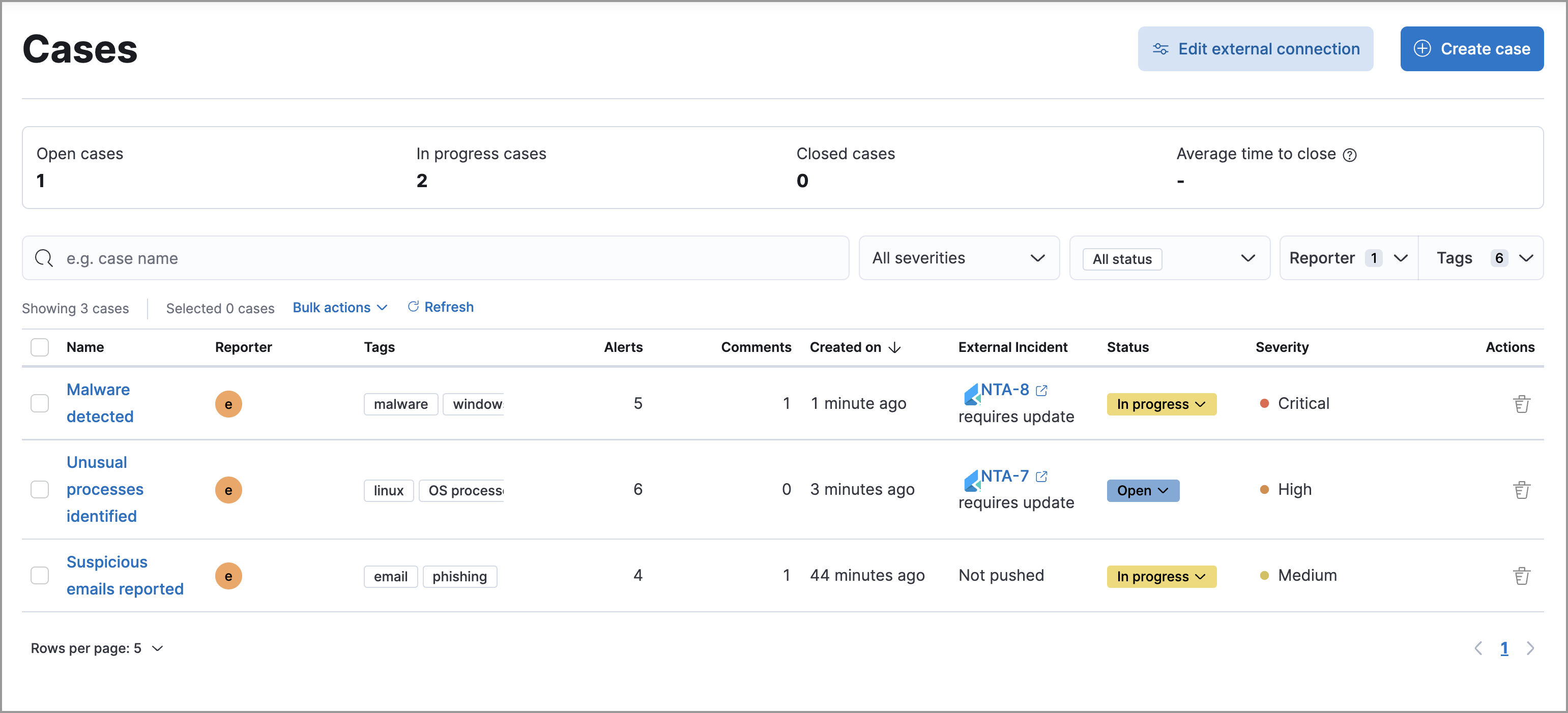1568x713 pixels.
Task: Check the Suspicious emails reported checkbox
Action: point(40,575)
